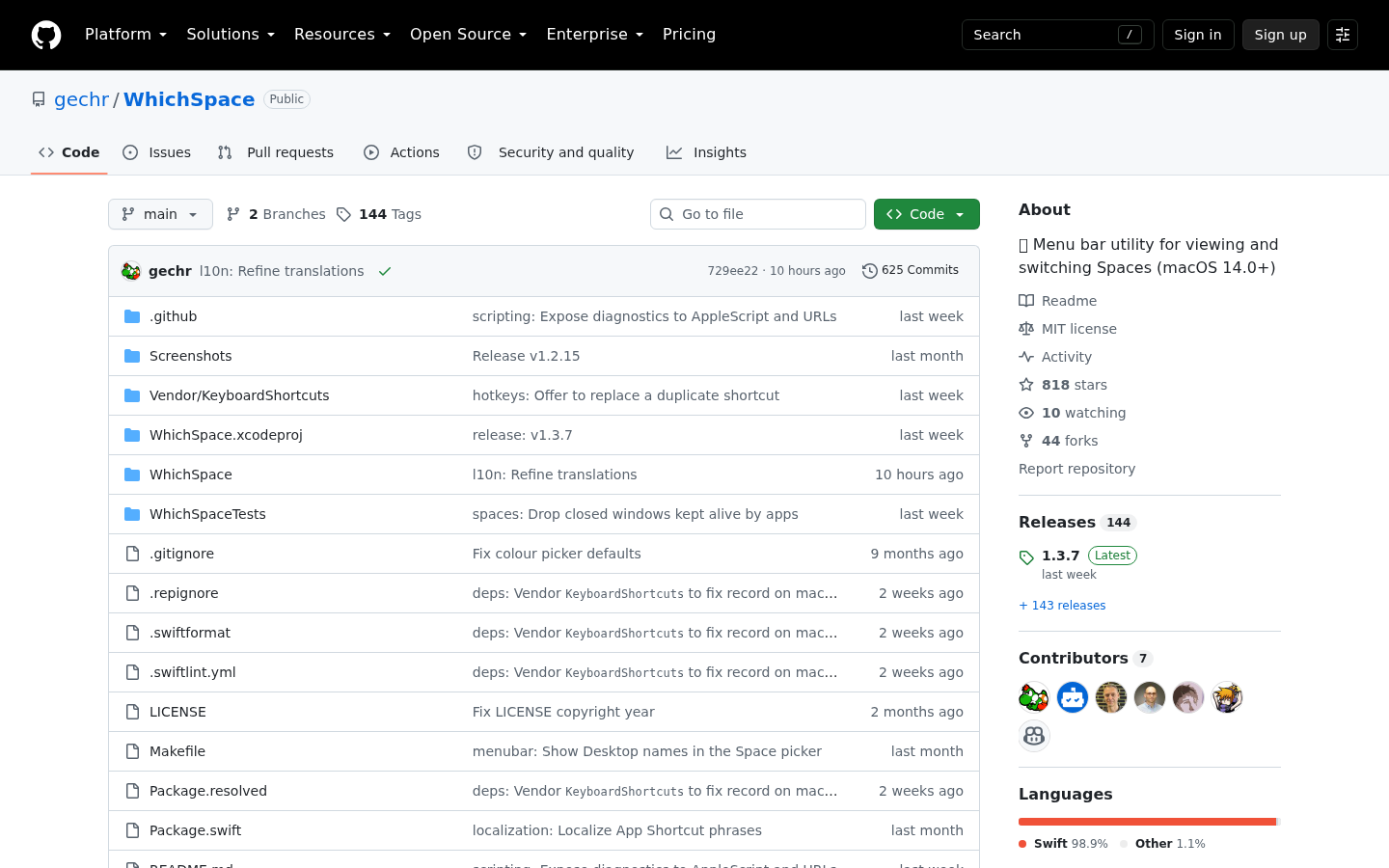1389x868 pixels.
Task: Open the .swiftlint.yml file
Action: [193, 672]
